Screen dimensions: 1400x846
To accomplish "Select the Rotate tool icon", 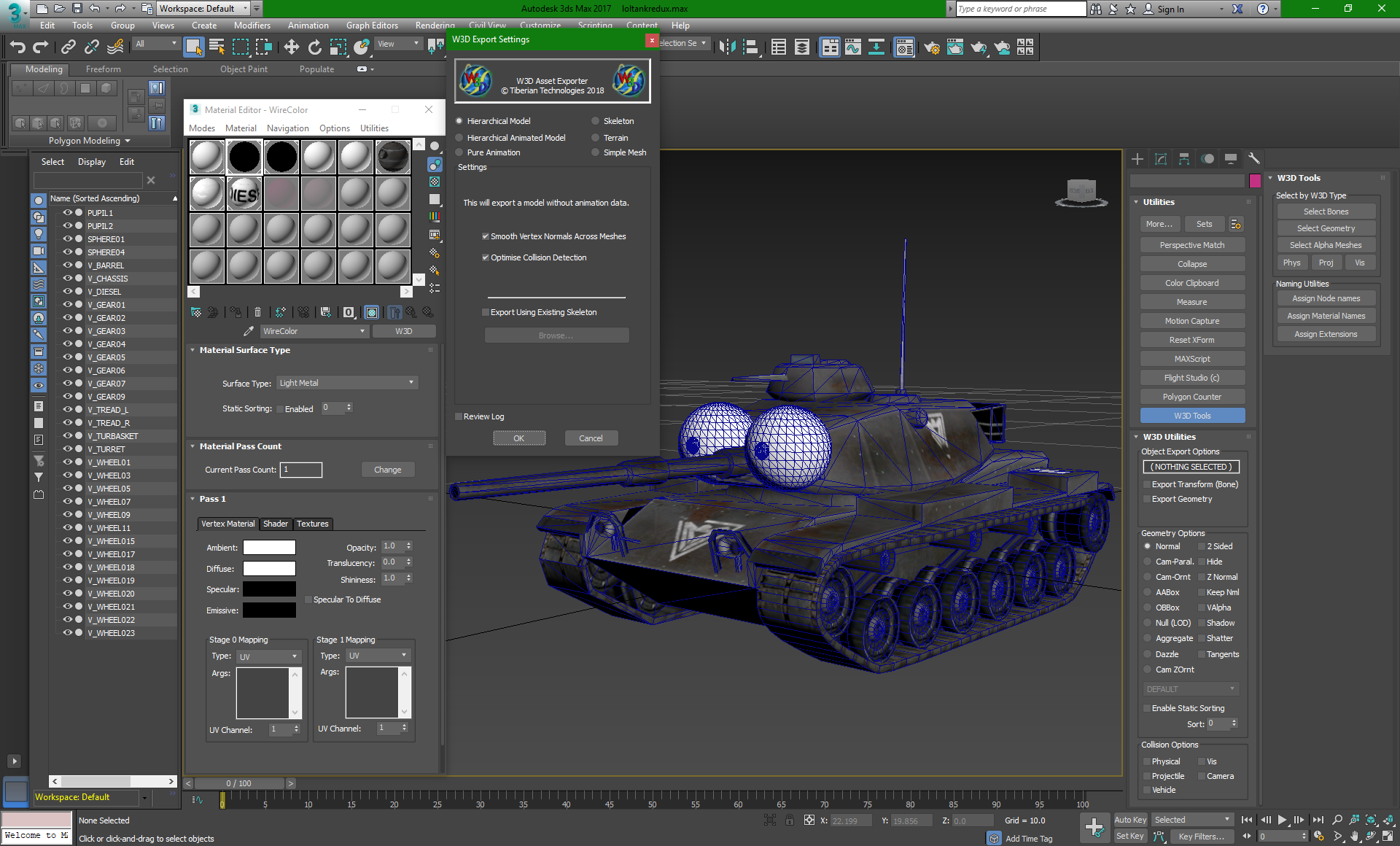I will 314,47.
